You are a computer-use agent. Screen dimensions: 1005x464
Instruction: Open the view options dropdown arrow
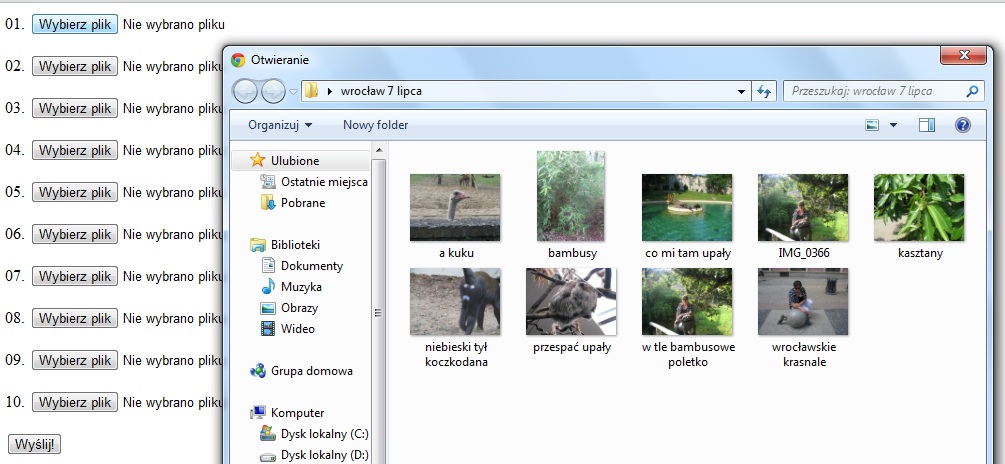893,125
